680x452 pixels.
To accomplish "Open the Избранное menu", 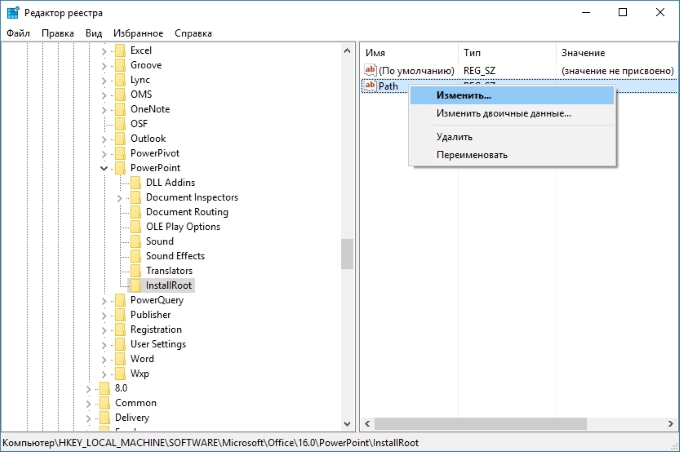I will (x=138, y=33).
